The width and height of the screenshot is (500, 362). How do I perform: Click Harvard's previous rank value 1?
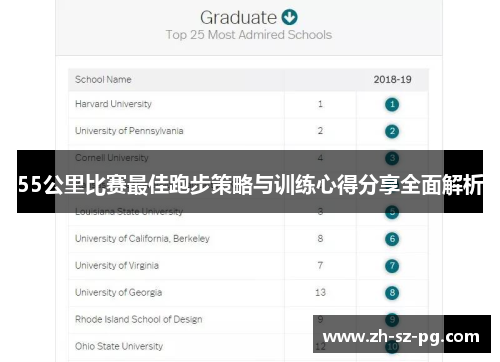tap(320, 104)
